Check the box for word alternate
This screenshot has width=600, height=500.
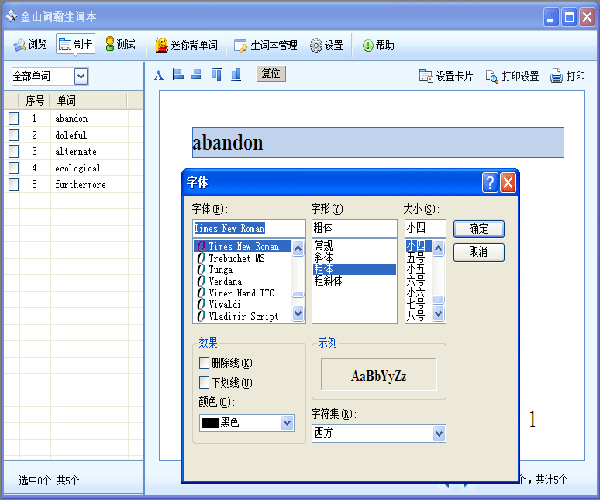pyautogui.click(x=14, y=151)
